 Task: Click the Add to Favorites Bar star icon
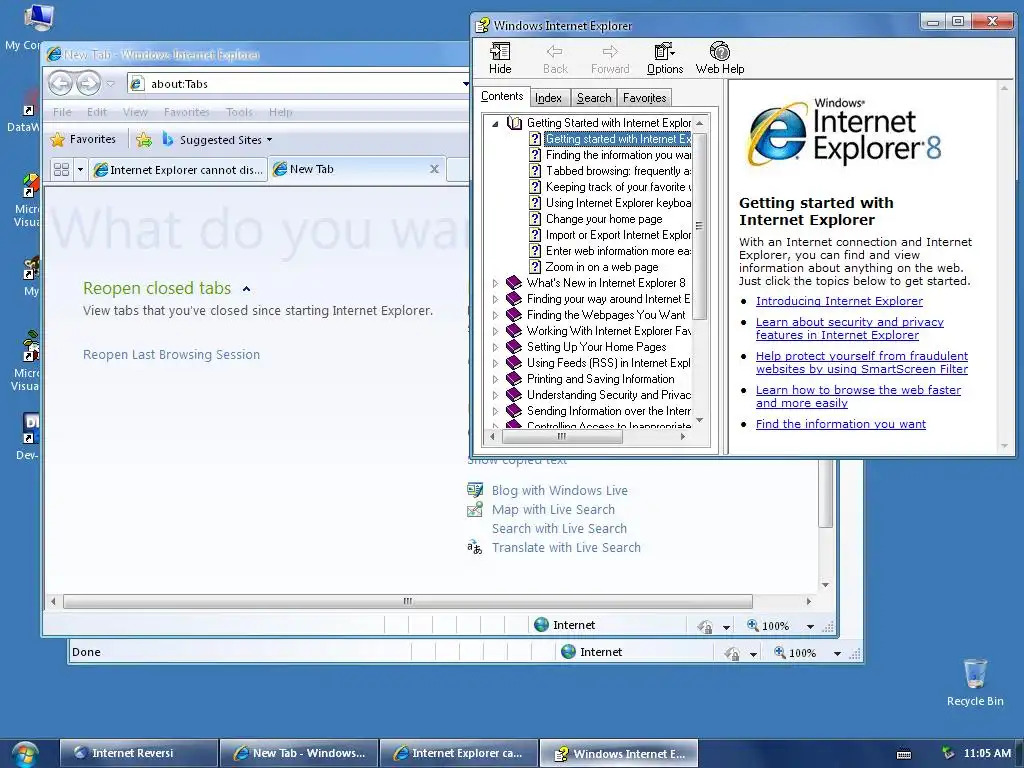tap(144, 140)
